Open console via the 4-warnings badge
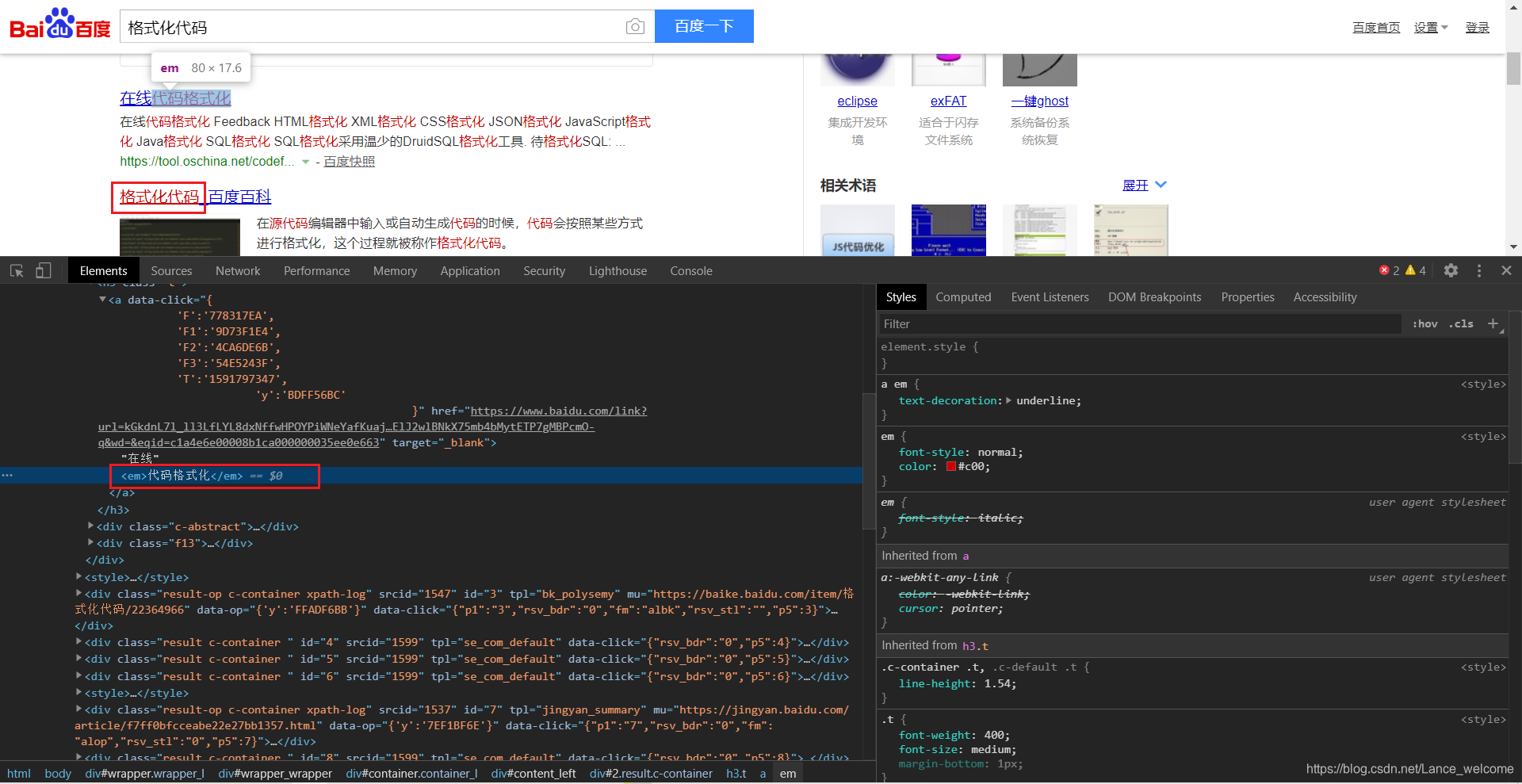The width and height of the screenshot is (1522, 784). [1415, 270]
